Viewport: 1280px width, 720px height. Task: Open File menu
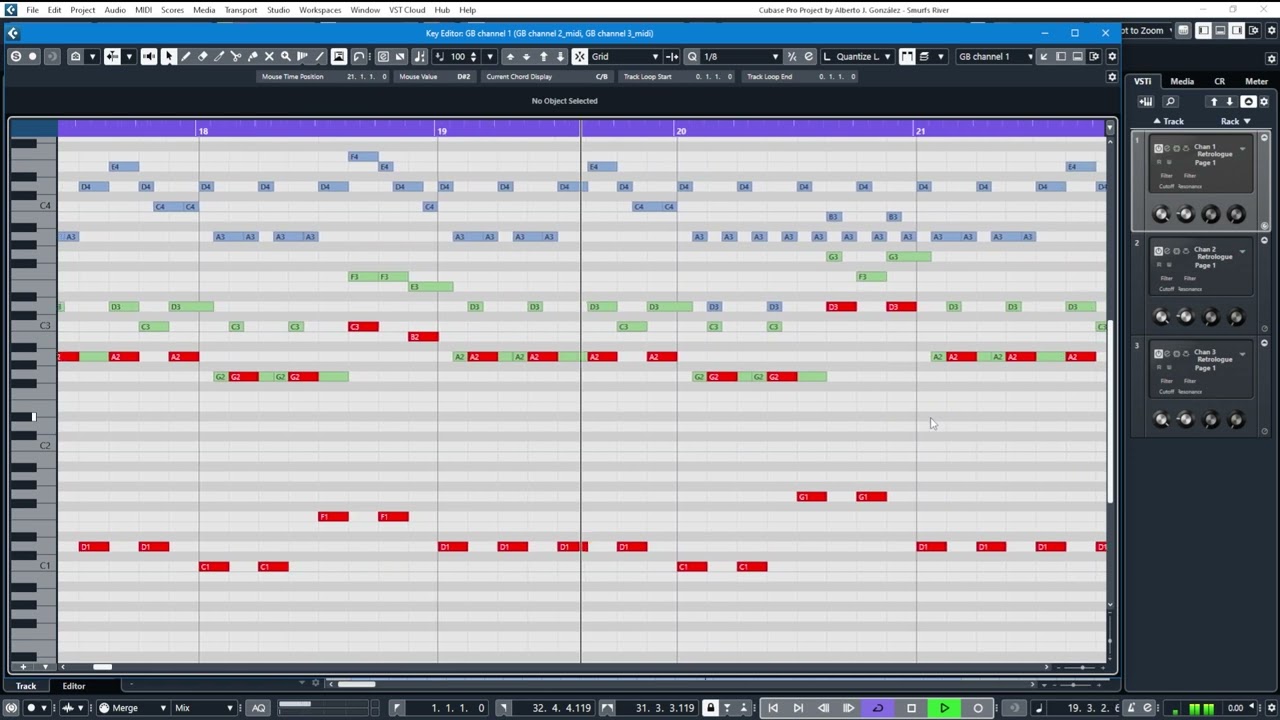33,10
